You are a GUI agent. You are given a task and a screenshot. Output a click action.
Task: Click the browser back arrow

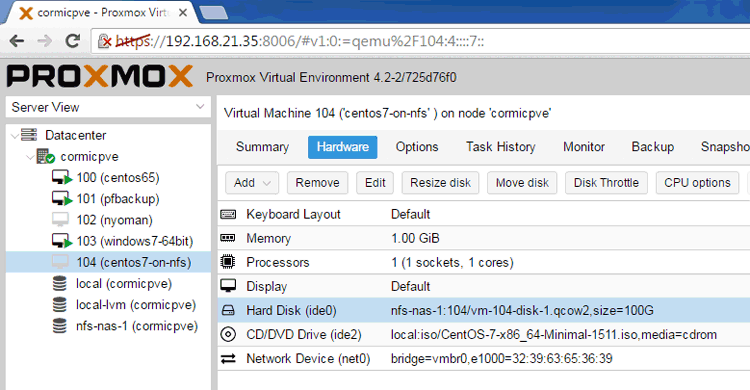coord(17,41)
